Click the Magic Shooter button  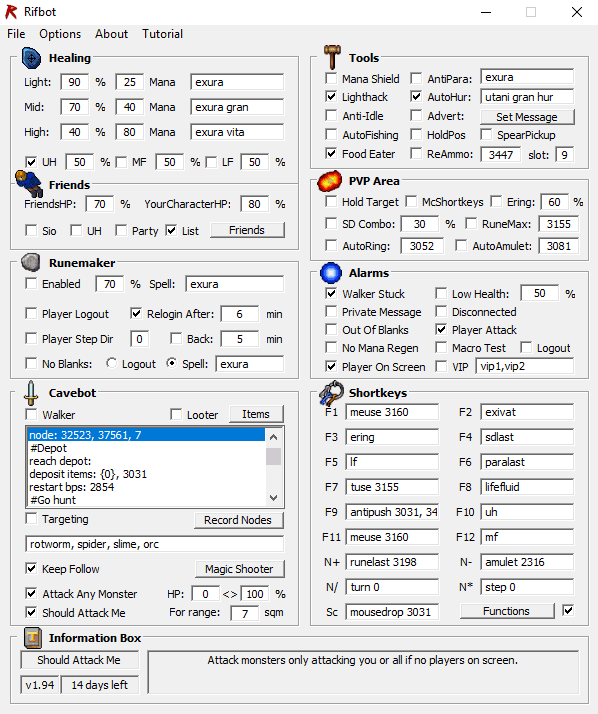point(239,569)
